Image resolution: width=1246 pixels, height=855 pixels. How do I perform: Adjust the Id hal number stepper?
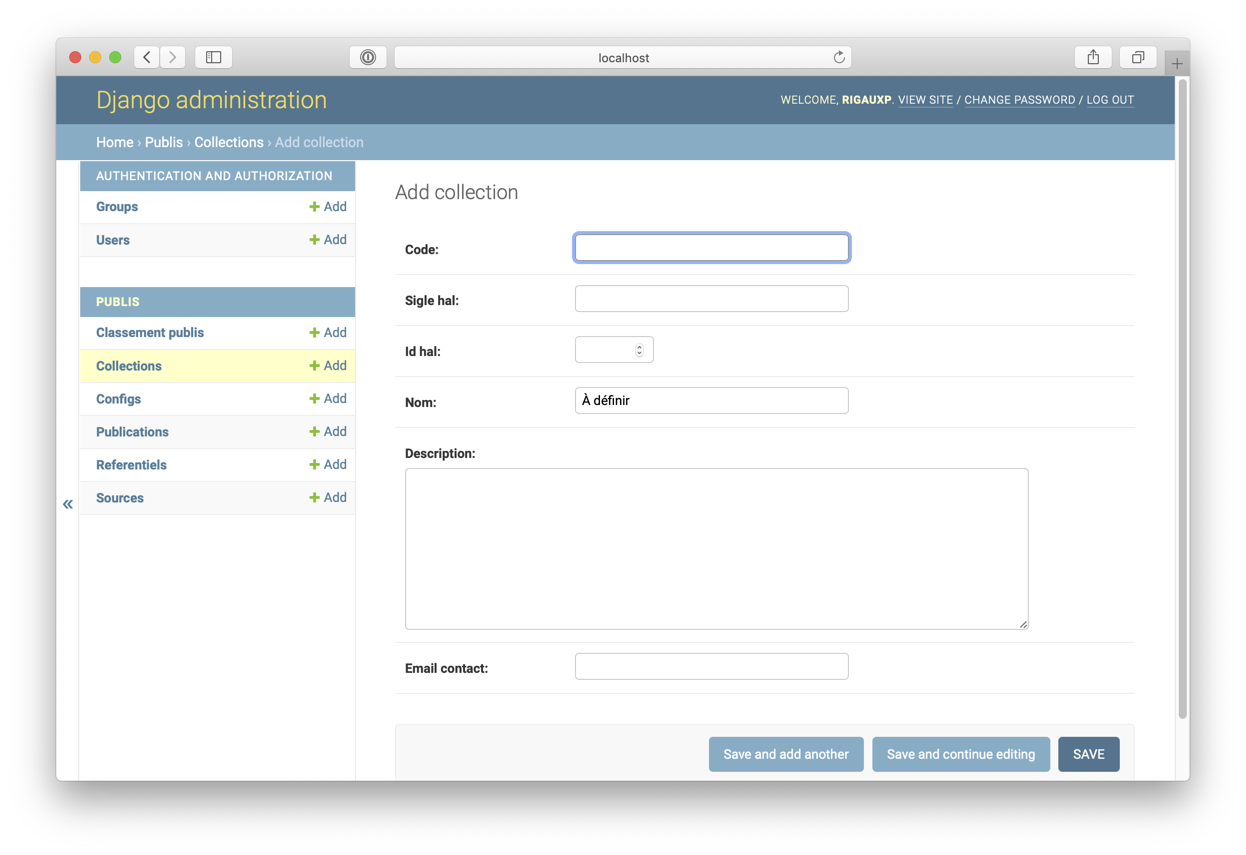[639, 350]
